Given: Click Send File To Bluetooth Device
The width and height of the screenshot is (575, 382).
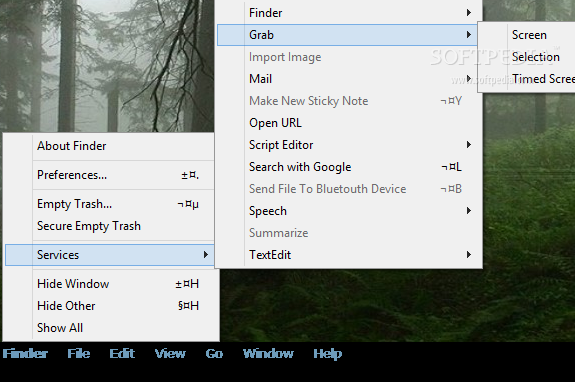Looking at the screenshot, I should tap(347, 189).
